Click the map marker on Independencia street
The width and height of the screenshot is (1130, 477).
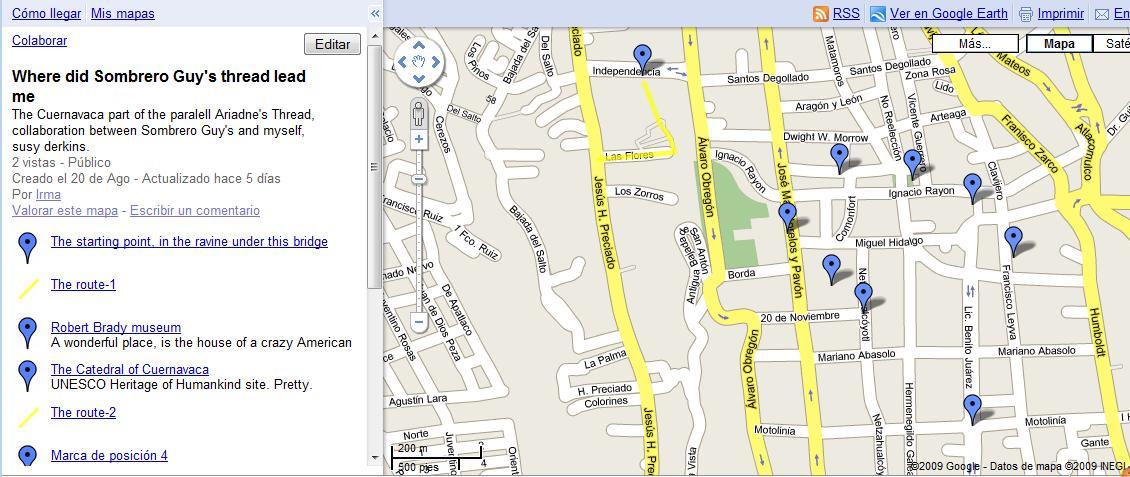[642, 58]
